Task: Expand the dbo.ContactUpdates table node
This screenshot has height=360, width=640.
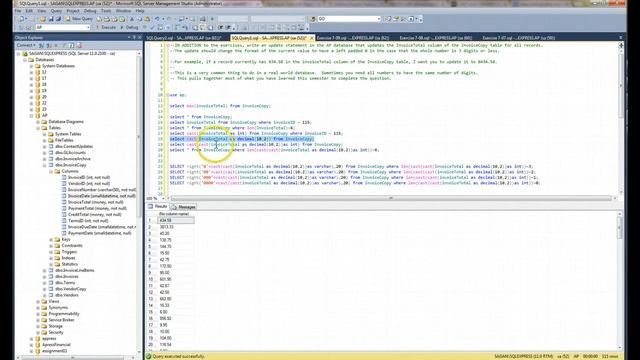Action: pyautogui.click(x=44, y=146)
